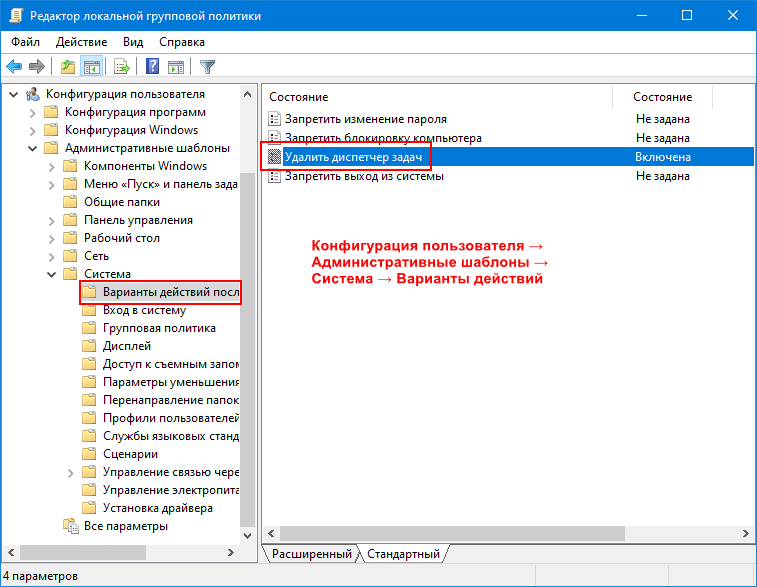Open the Вид menu
The height and width of the screenshot is (587, 757).
(x=133, y=42)
